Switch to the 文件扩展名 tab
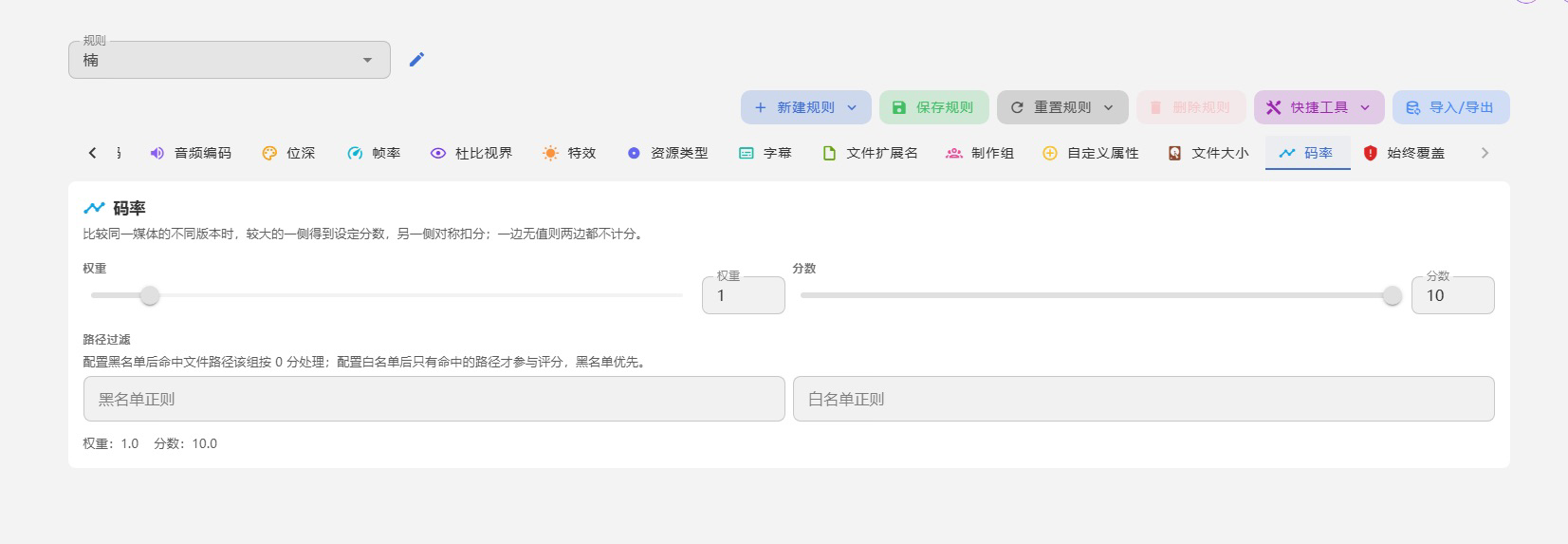 tap(871, 153)
